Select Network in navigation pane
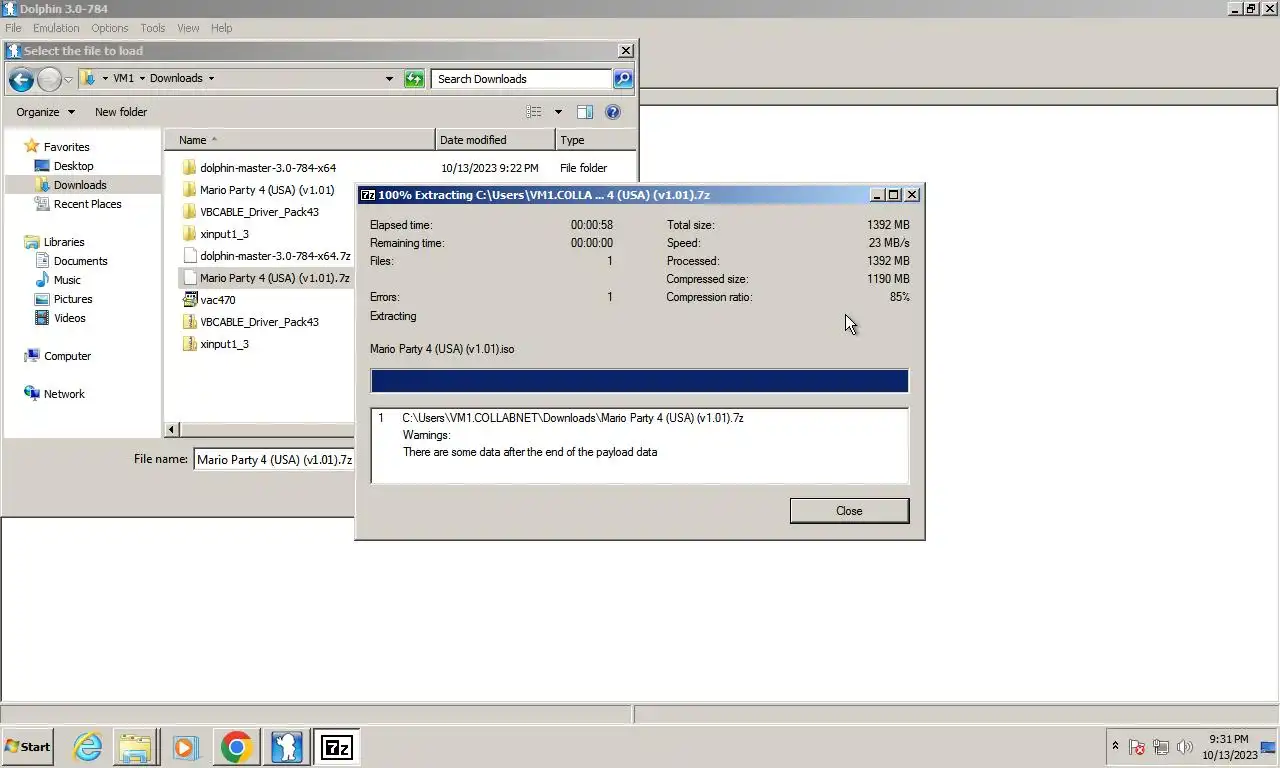Image resolution: width=1280 pixels, height=768 pixels. pyautogui.click(x=64, y=394)
